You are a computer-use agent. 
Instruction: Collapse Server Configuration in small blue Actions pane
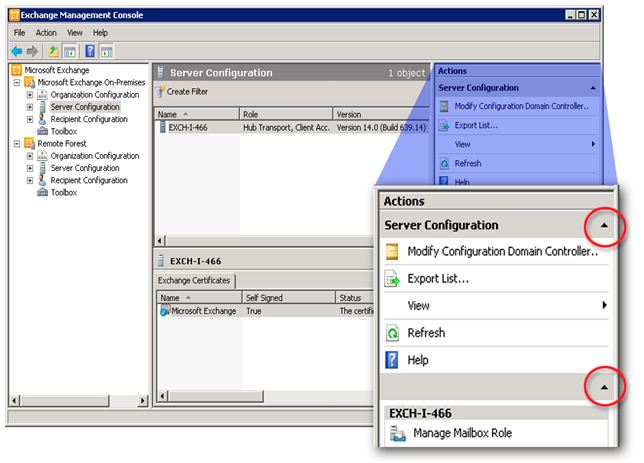pyautogui.click(x=593, y=88)
